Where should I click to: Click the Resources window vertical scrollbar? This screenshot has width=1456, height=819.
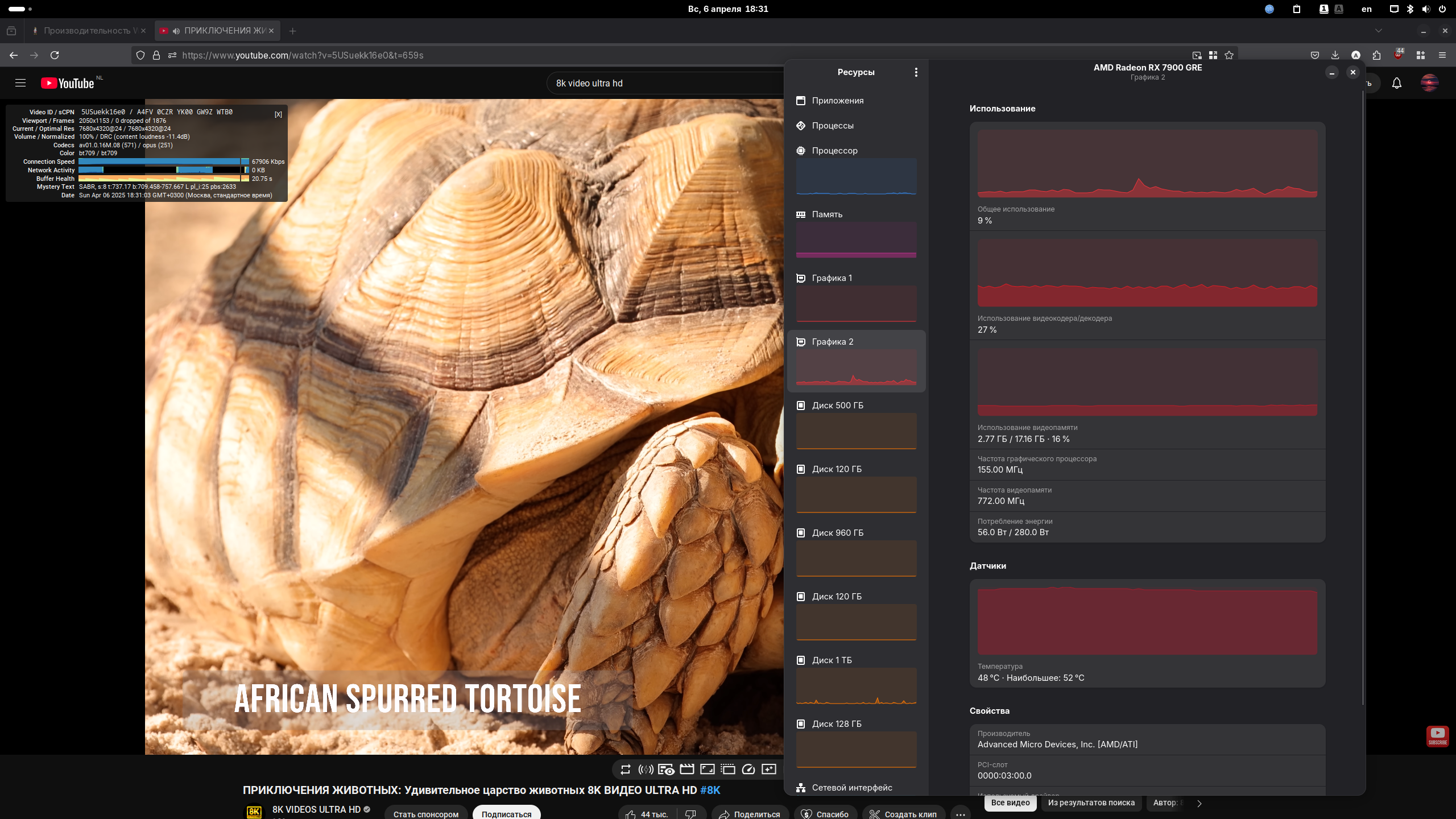(1363, 398)
